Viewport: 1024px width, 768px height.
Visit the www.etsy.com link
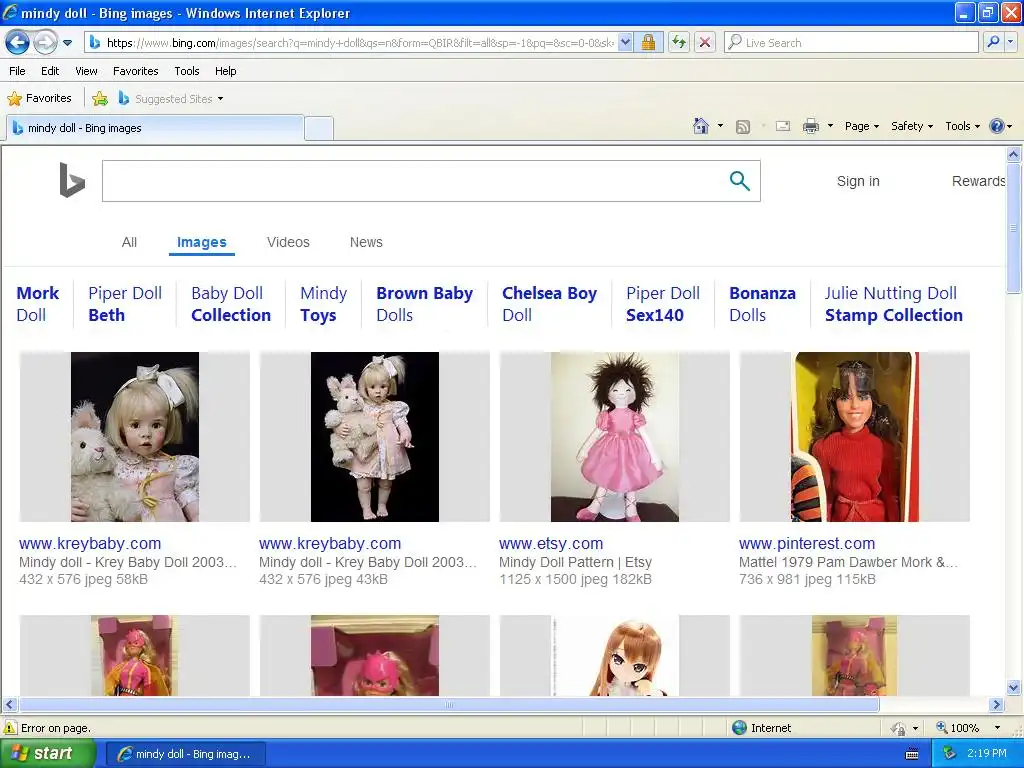(551, 543)
